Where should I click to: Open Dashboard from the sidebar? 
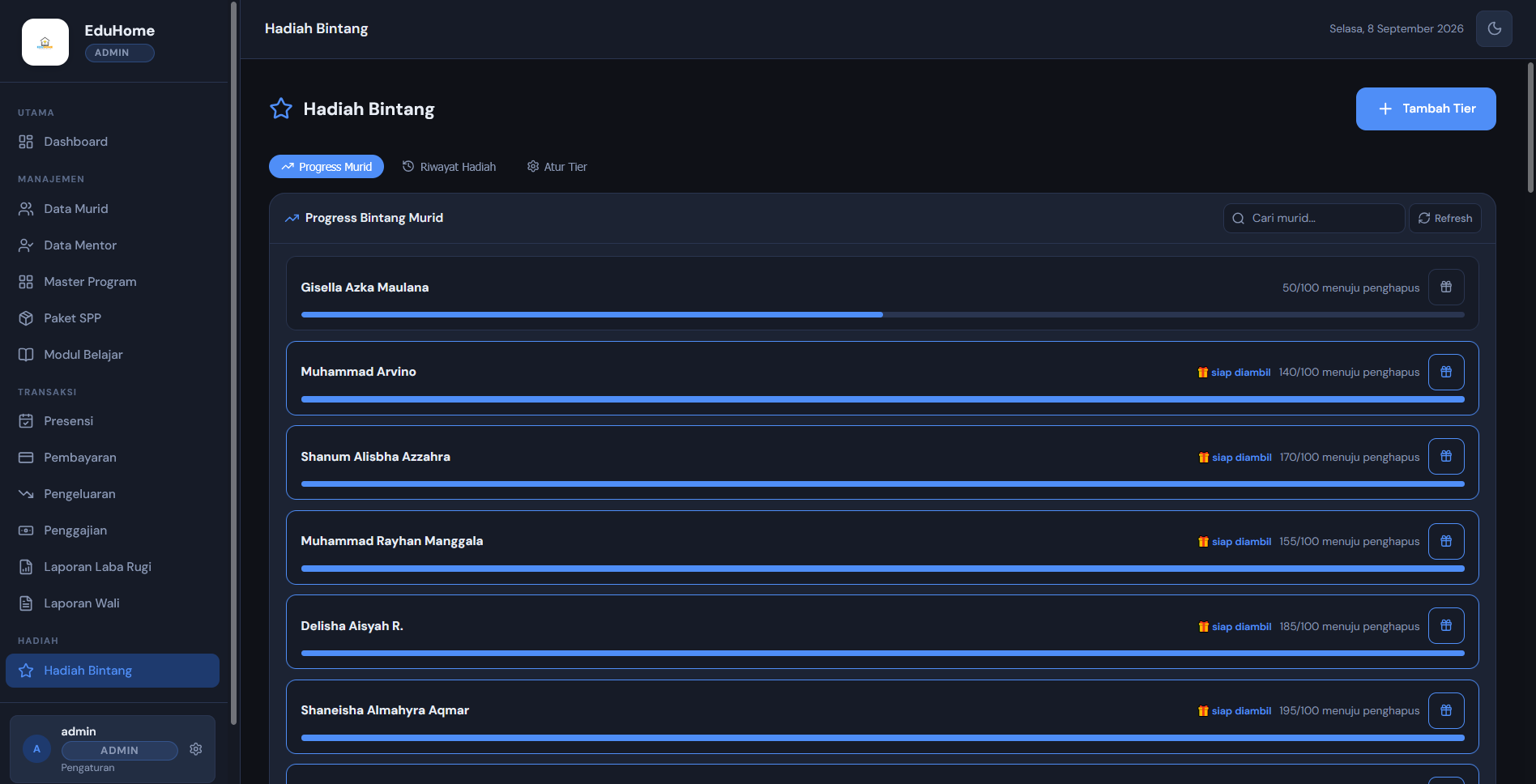113,142
